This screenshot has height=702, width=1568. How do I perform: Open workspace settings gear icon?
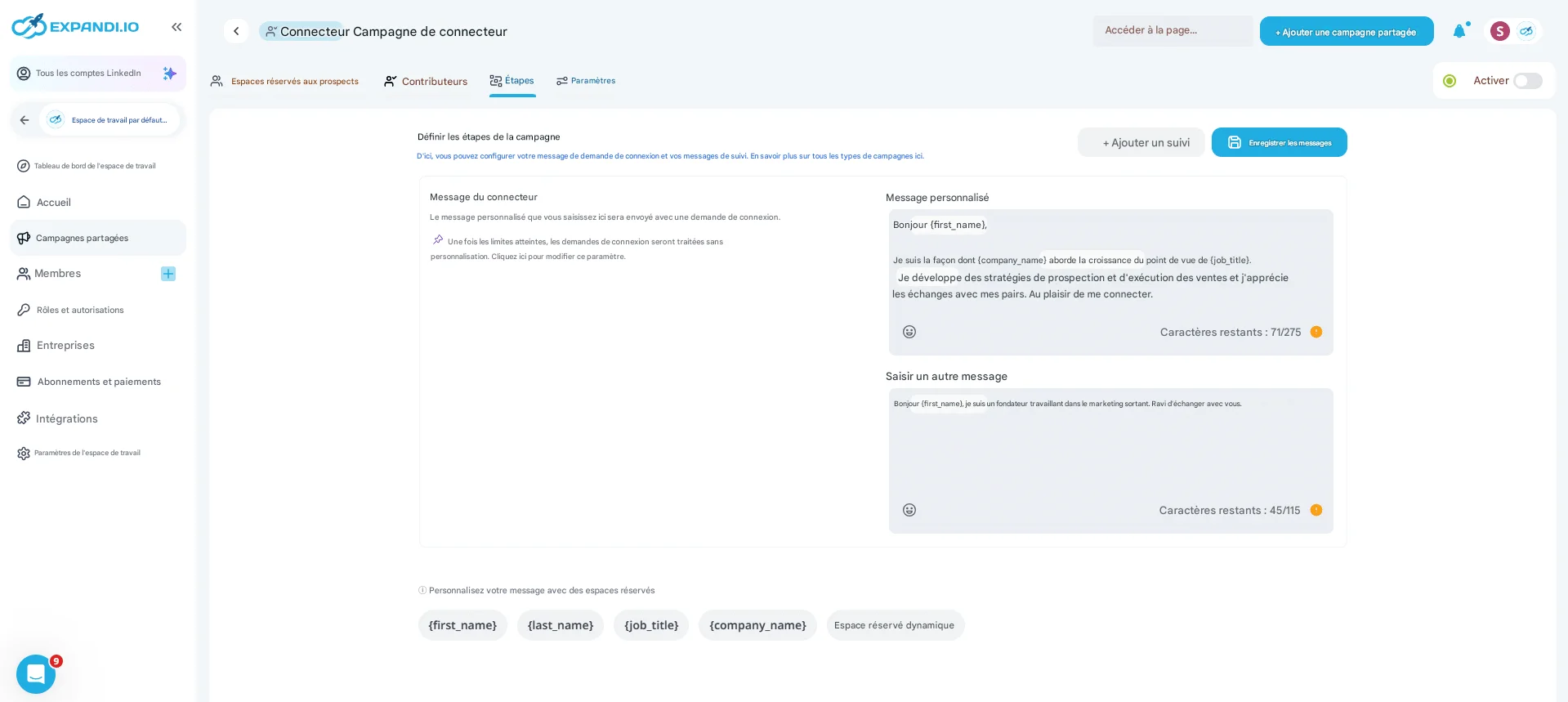coord(24,453)
